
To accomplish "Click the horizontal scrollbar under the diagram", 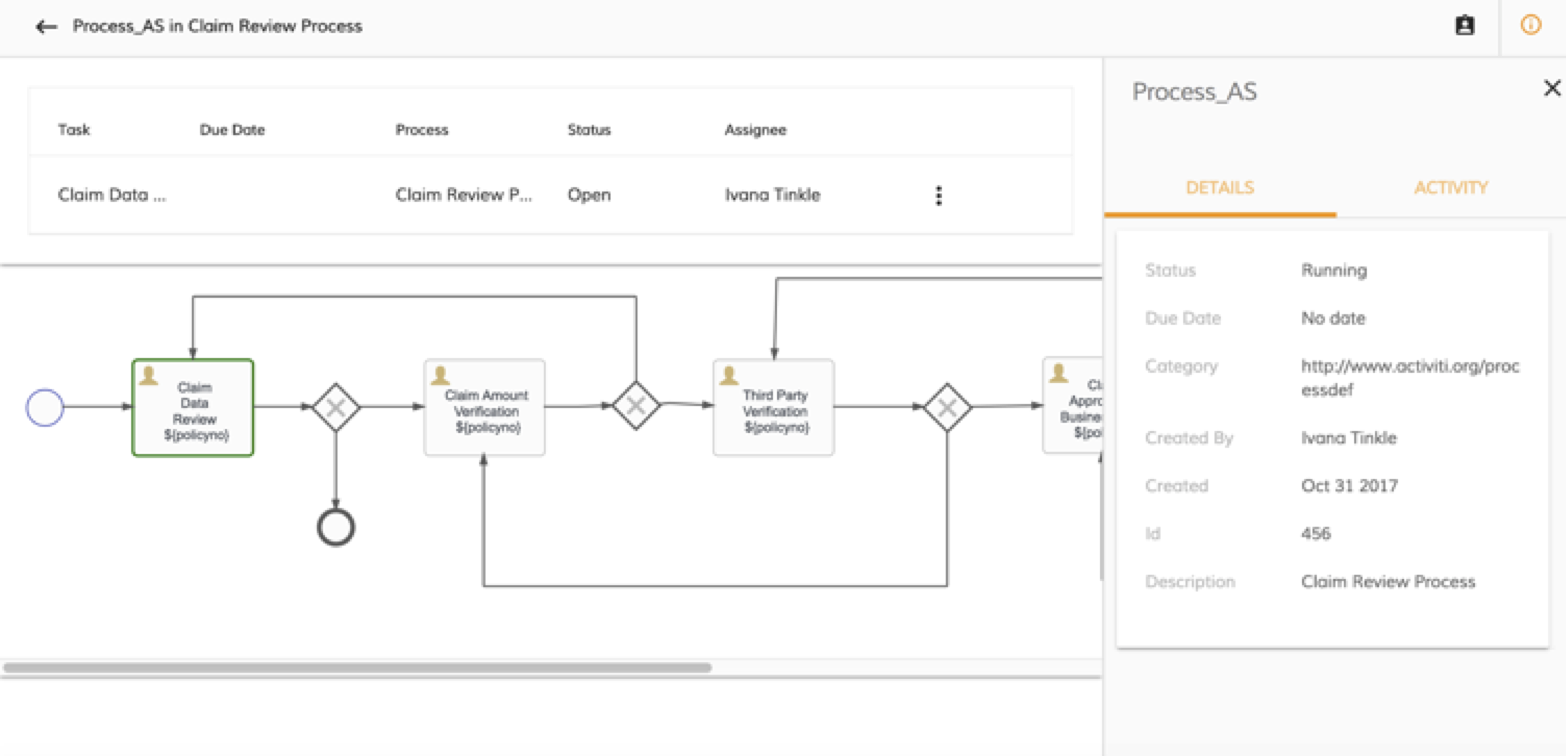I will [x=360, y=665].
